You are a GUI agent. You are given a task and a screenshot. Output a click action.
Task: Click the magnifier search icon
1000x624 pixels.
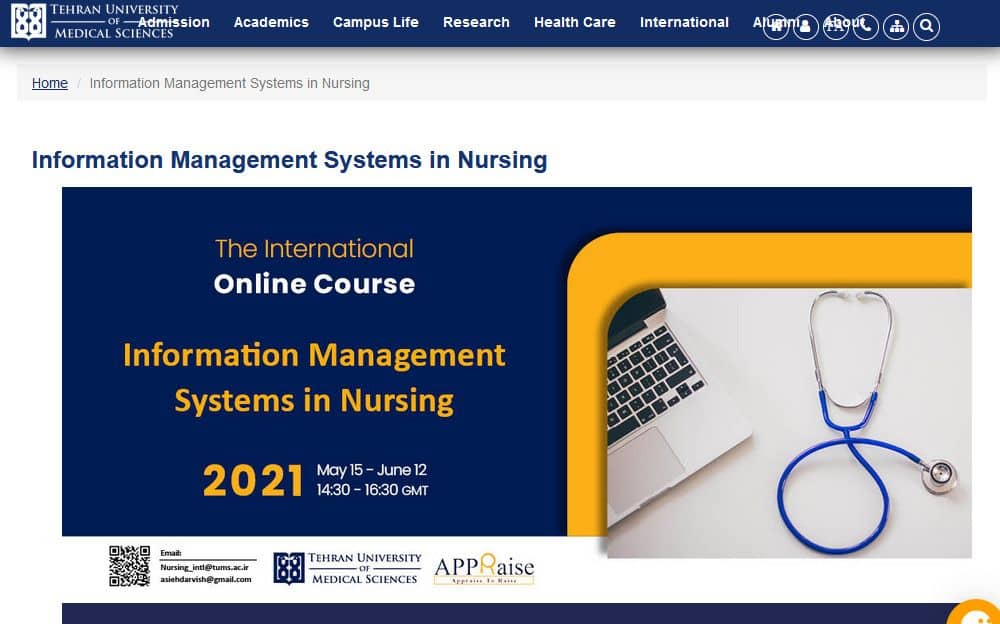(x=926, y=27)
